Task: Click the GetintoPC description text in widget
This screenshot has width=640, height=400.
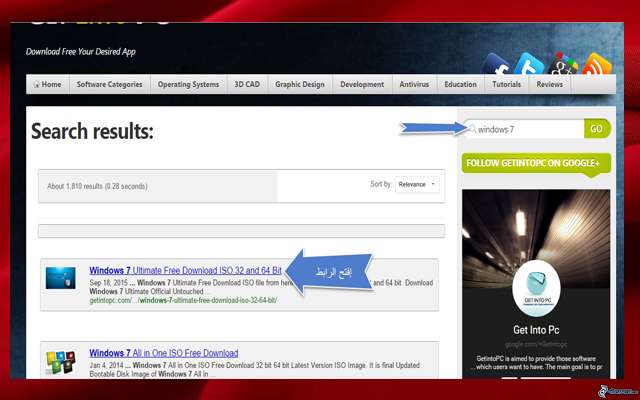Action: (x=536, y=363)
